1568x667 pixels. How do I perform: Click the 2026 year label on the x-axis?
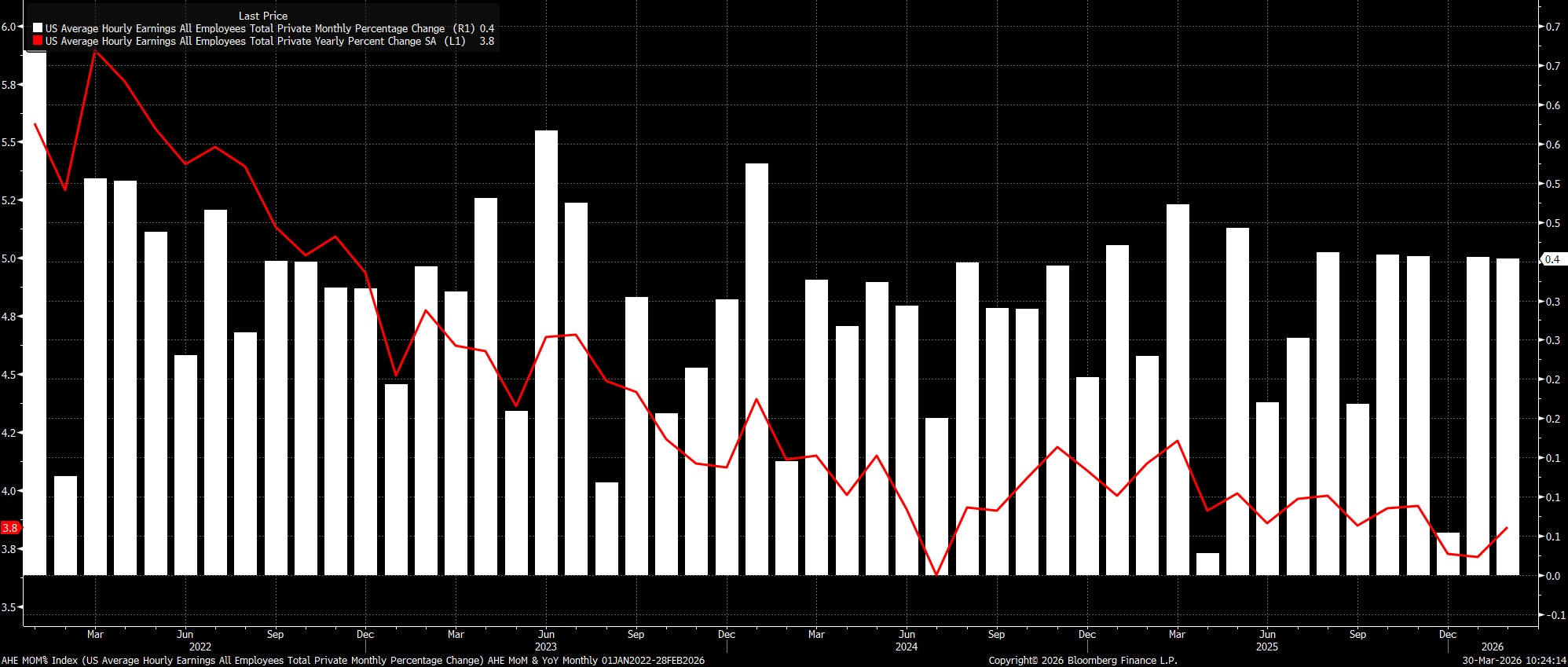click(1492, 647)
